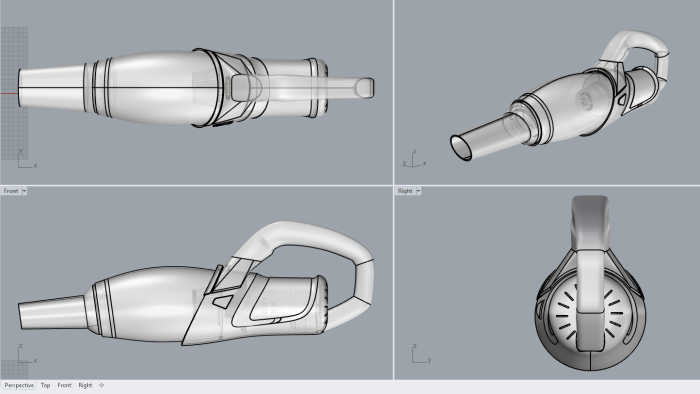Select exhaust vent cover in right view
The width and height of the screenshot is (700, 394).
pyautogui.click(x=589, y=315)
